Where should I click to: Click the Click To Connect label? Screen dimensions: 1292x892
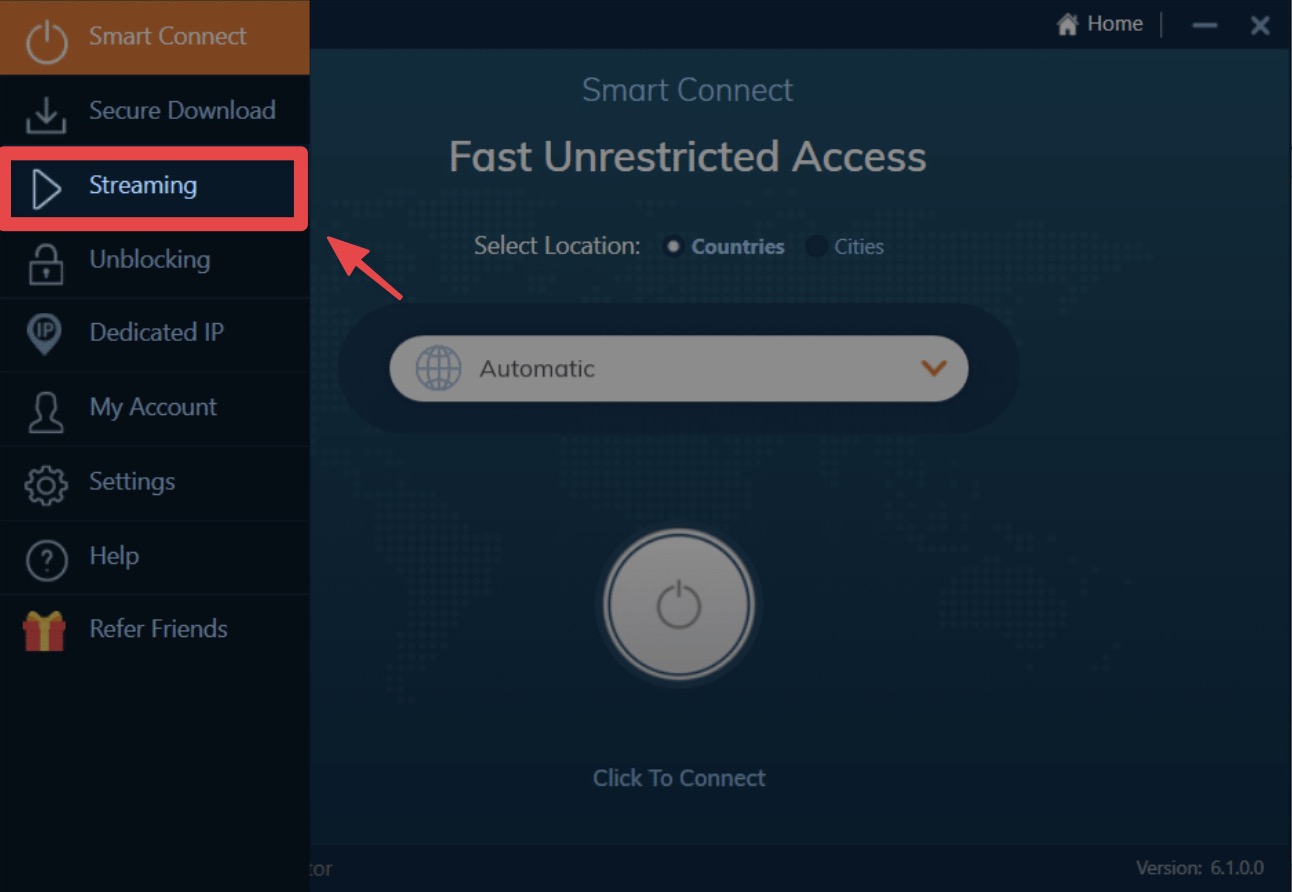tap(679, 778)
